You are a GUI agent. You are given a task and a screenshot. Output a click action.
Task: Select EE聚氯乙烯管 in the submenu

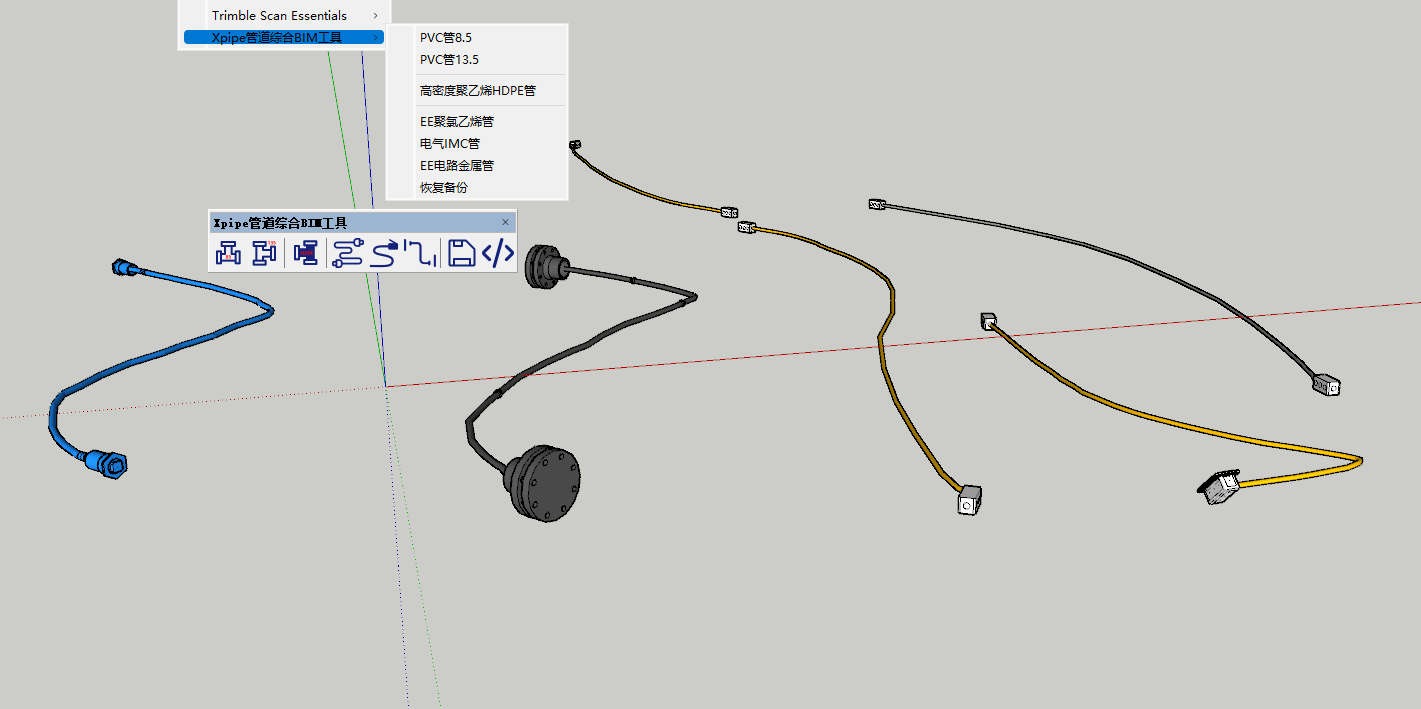[456, 122]
